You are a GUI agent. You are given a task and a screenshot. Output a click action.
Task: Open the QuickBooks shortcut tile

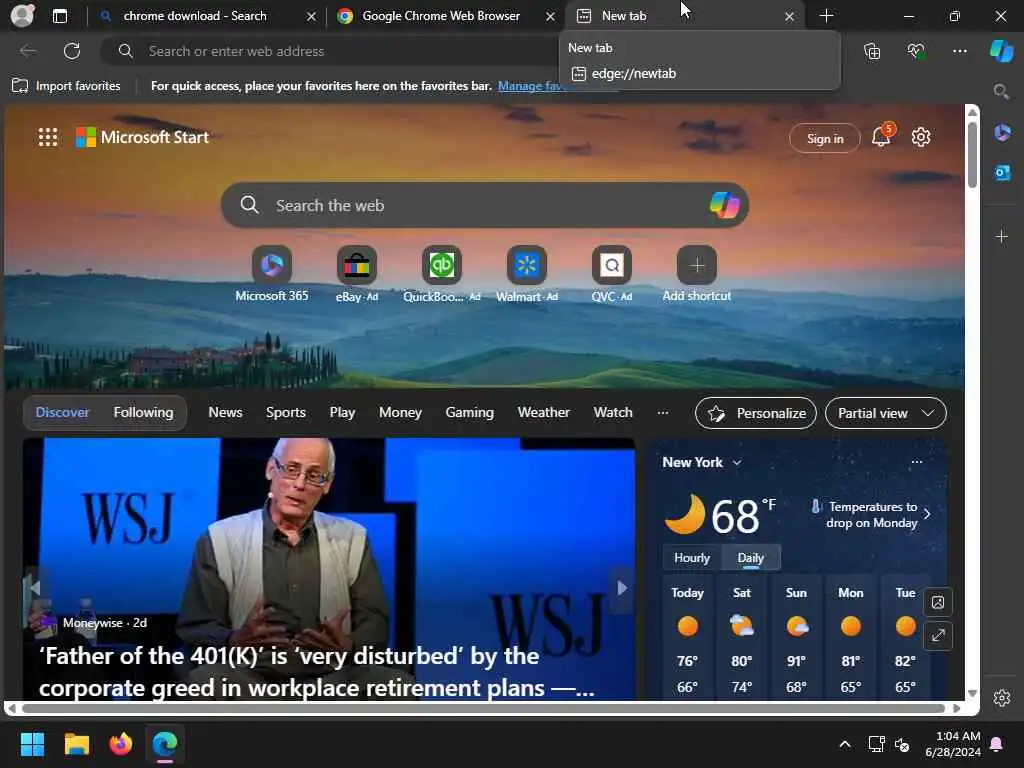[x=441, y=274]
